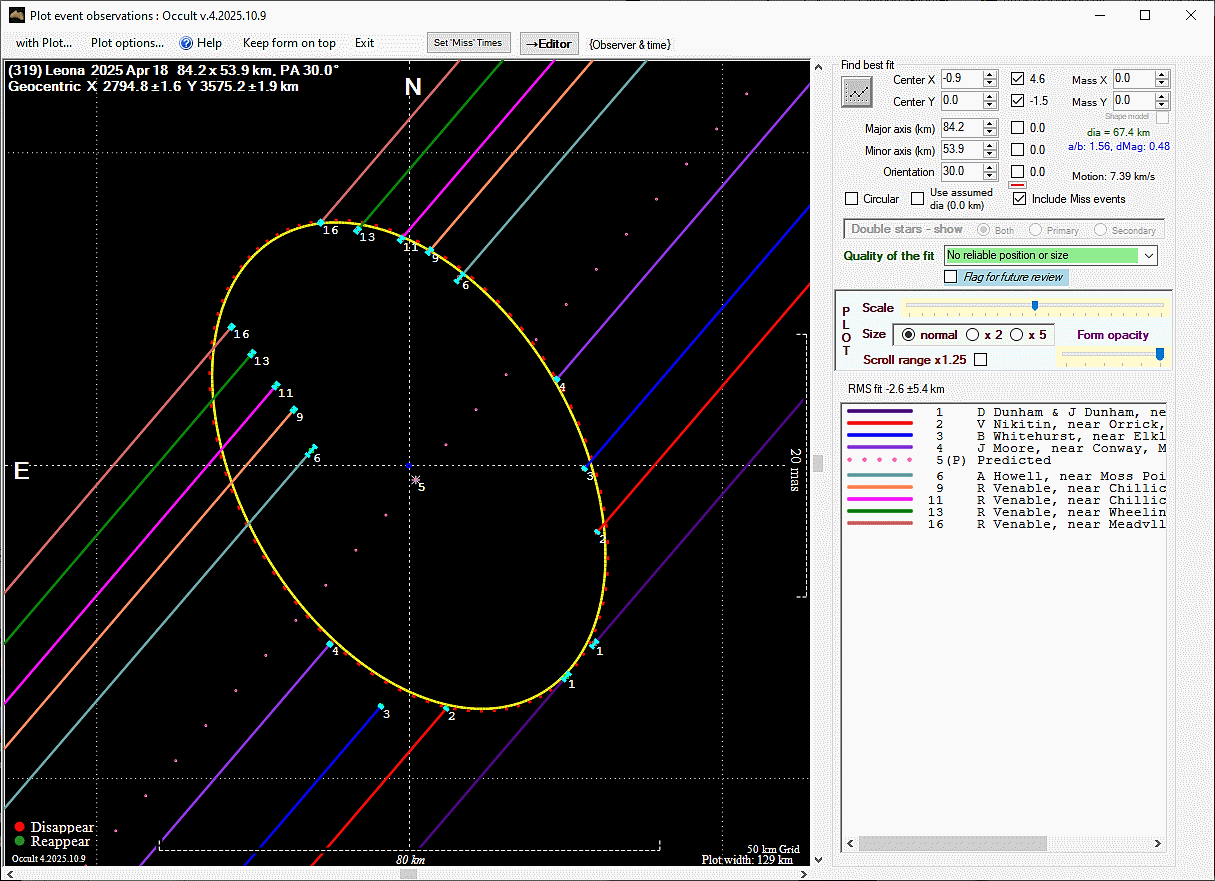Enable the Scroll range x1.25 checkbox

(980, 359)
